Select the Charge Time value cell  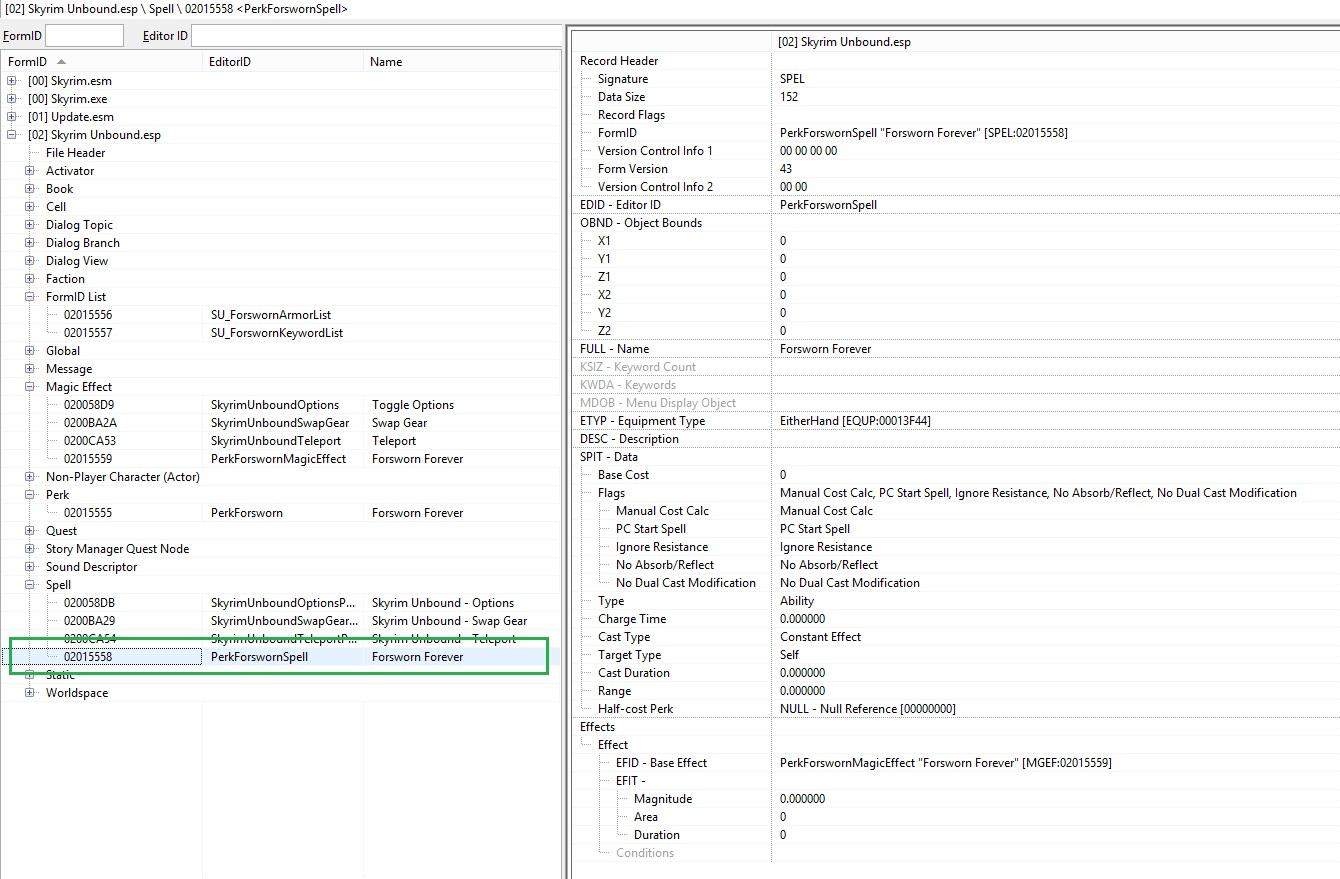1055,619
